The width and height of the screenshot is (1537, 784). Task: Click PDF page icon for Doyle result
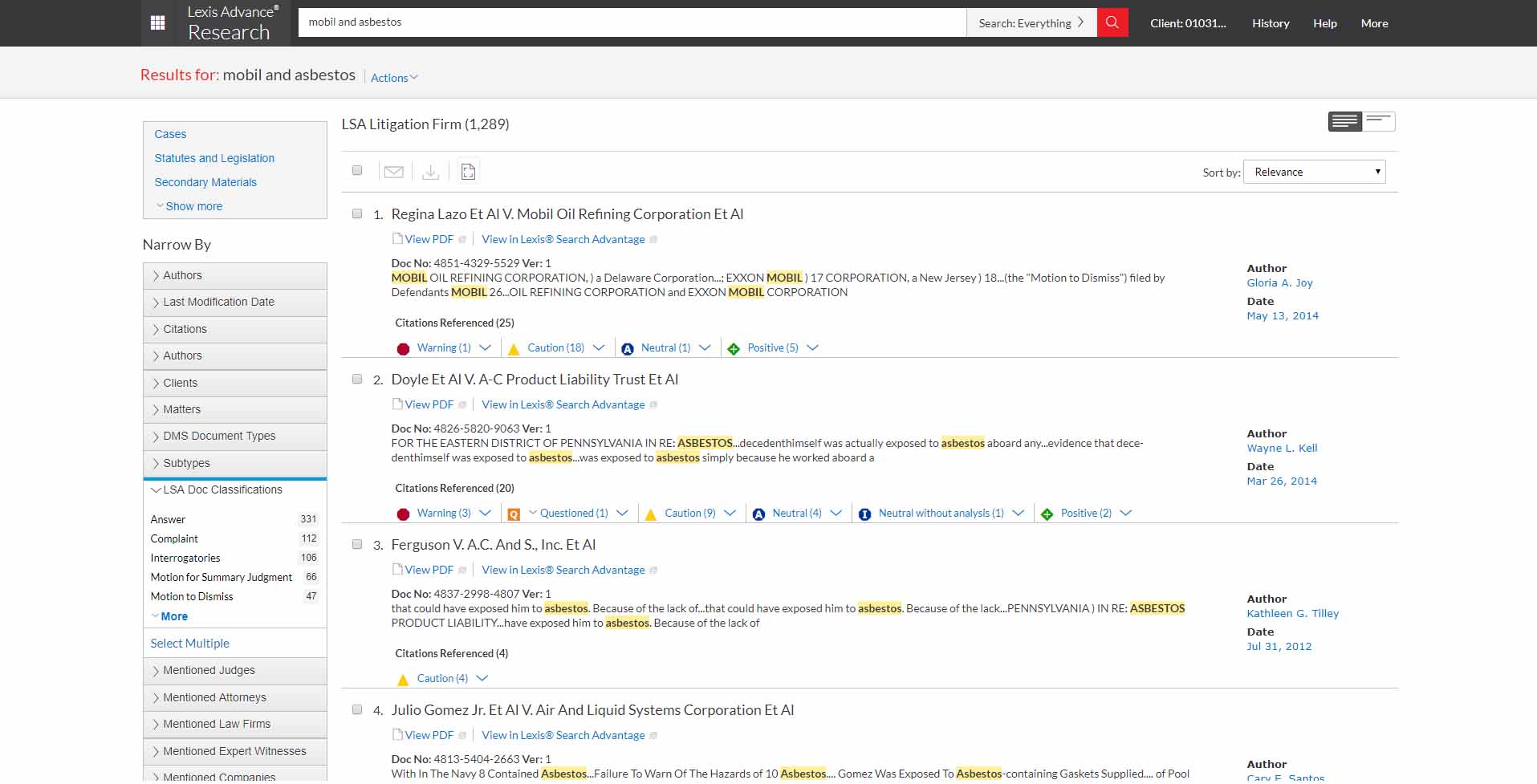(397, 404)
